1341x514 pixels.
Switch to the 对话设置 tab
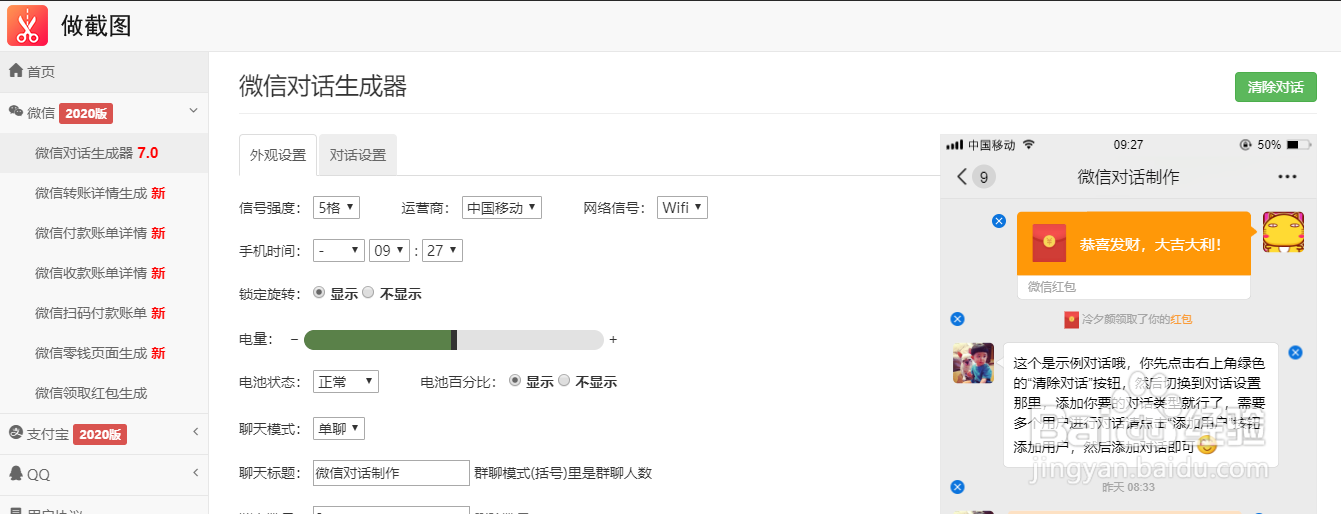[x=358, y=155]
